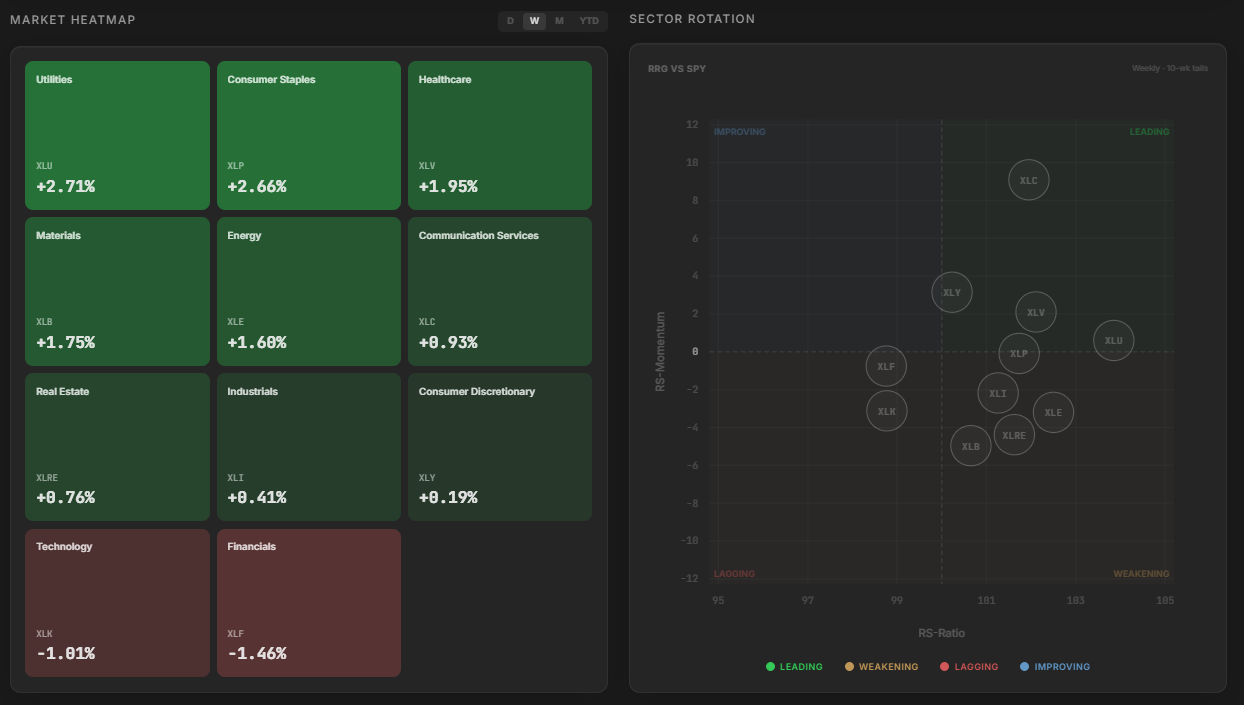Click the IMPROVING quadrant label in chart

[740, 132]
